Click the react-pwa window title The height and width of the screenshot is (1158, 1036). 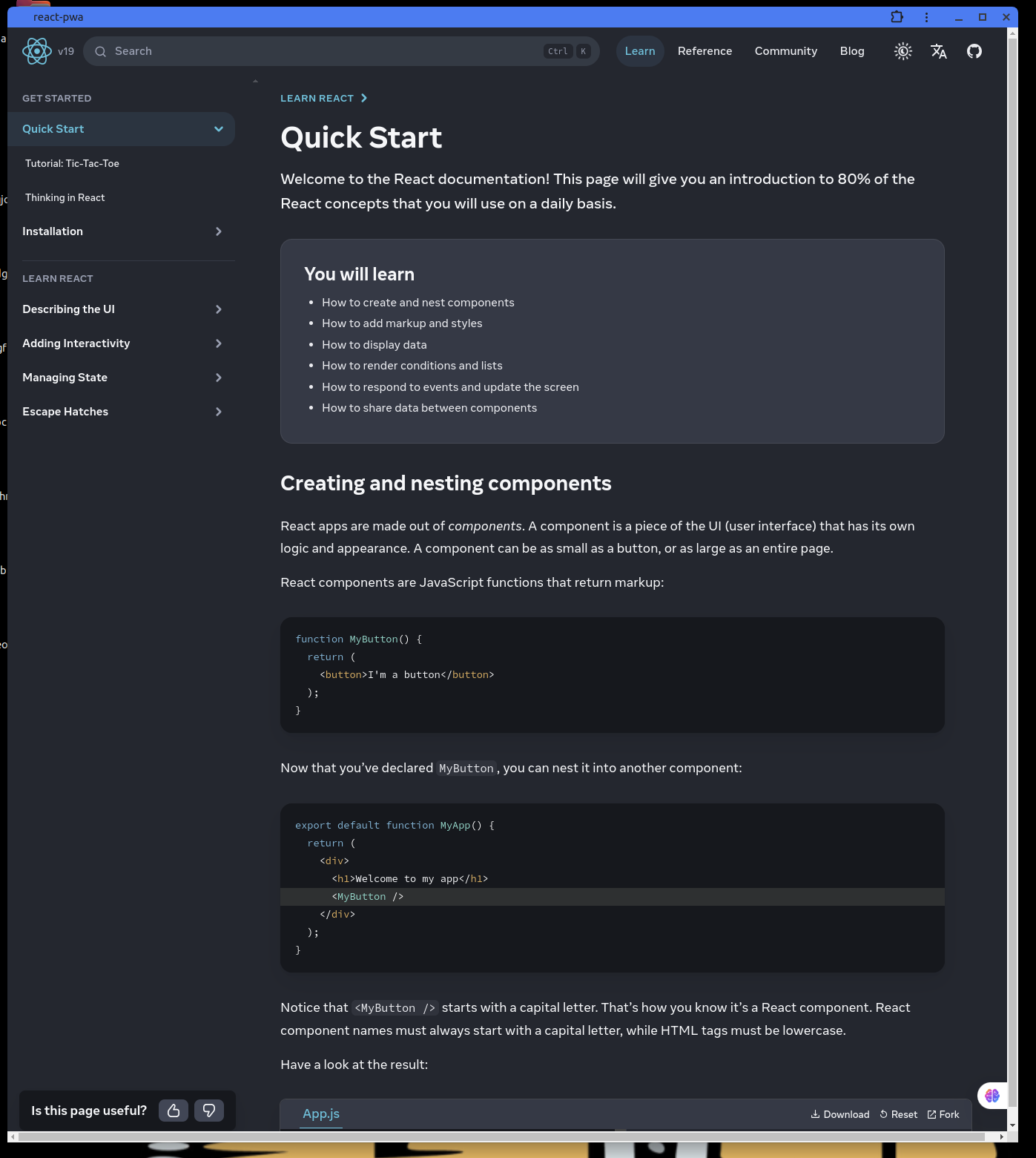click(x=59, y=17)
